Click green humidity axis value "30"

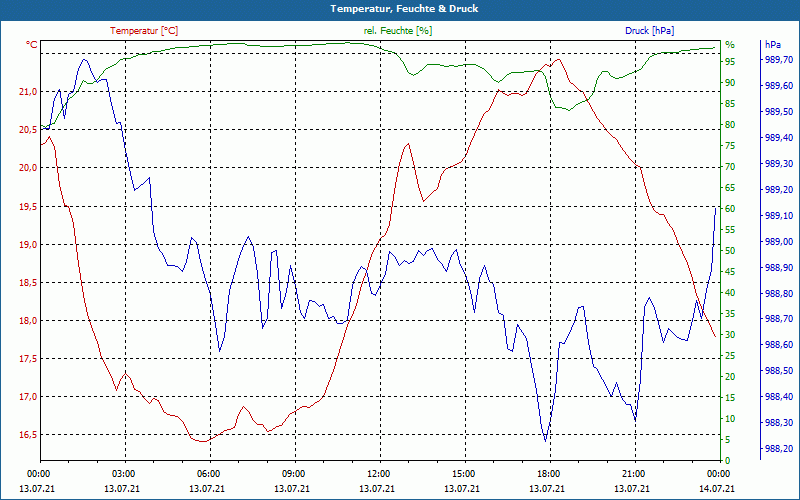click(730, 335)
